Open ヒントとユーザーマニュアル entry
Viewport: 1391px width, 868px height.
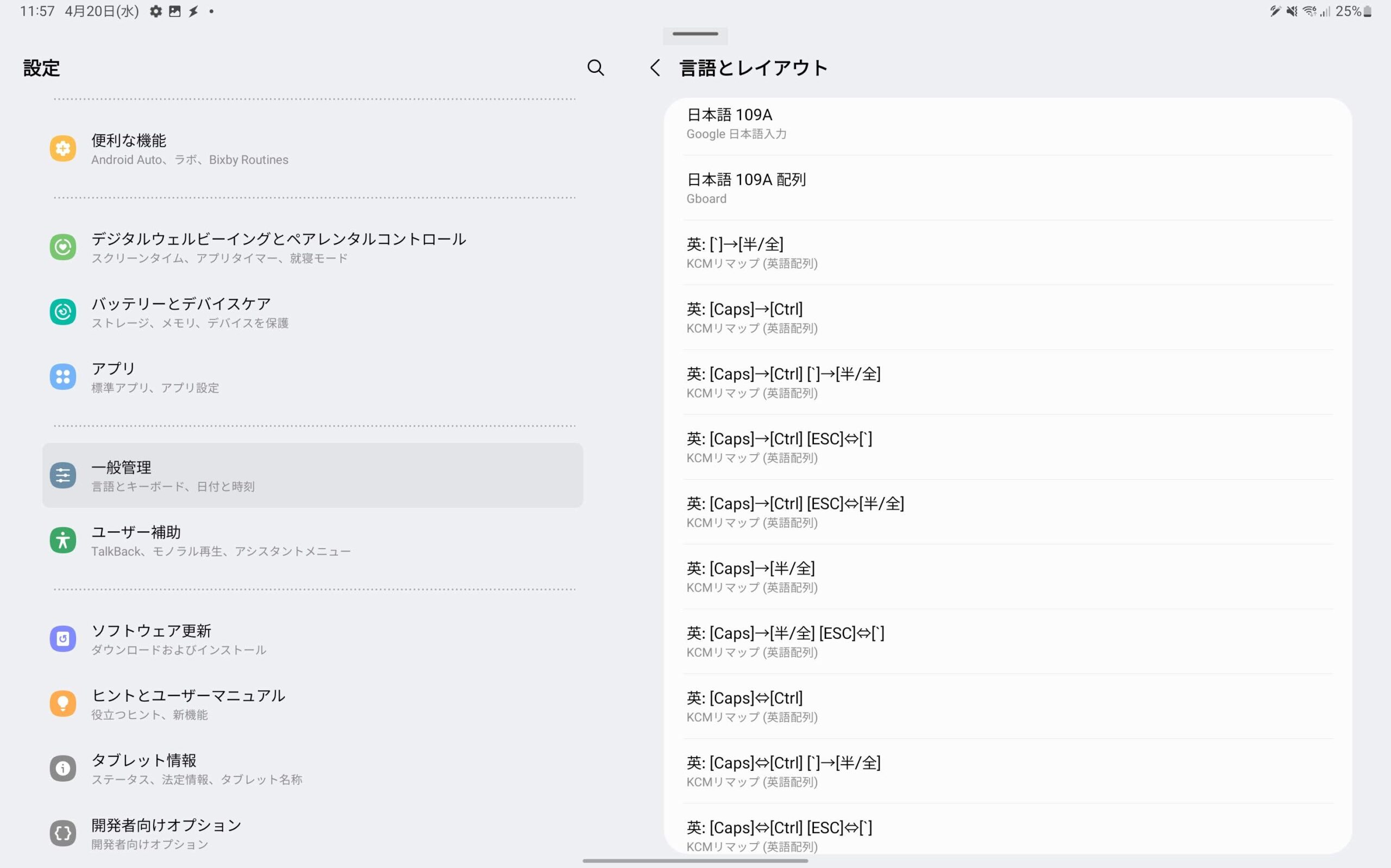point(313,703)
